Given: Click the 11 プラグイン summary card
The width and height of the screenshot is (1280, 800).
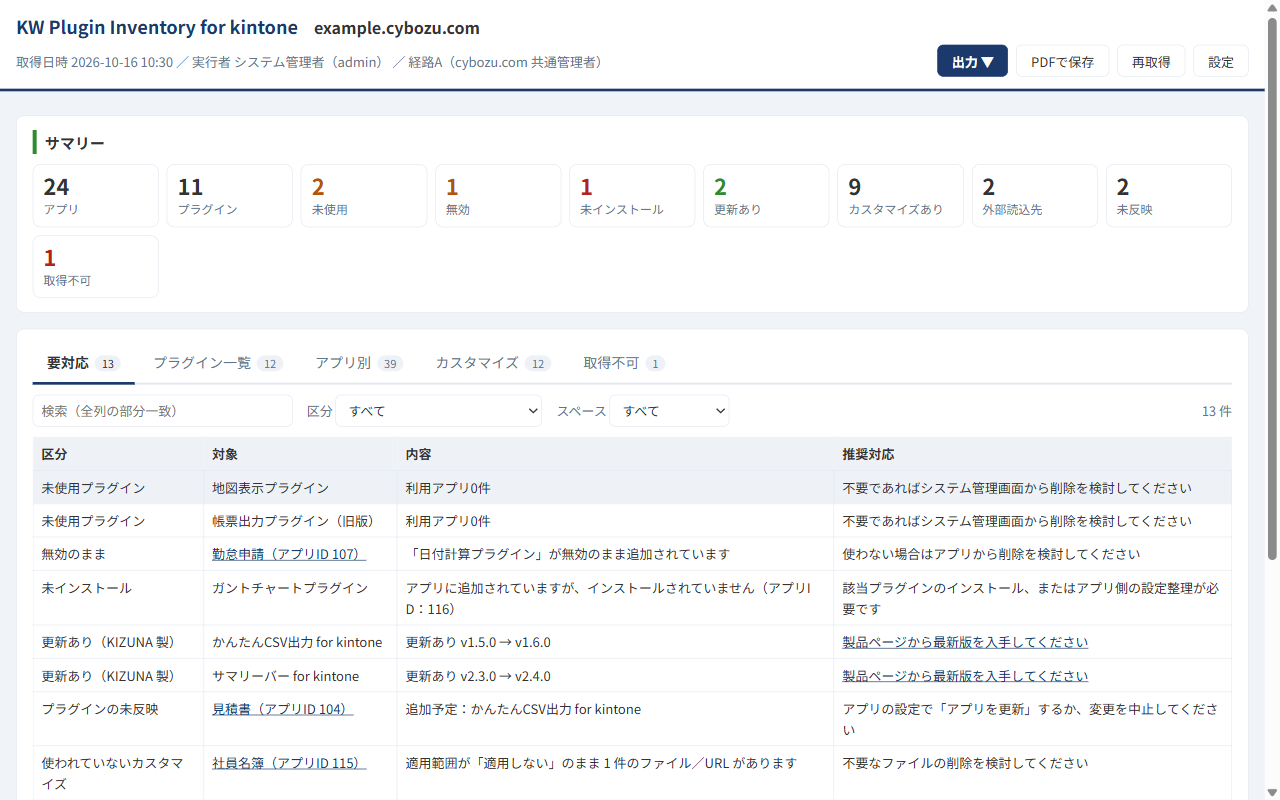Looking at the screenshot, I should click(230, 196).
